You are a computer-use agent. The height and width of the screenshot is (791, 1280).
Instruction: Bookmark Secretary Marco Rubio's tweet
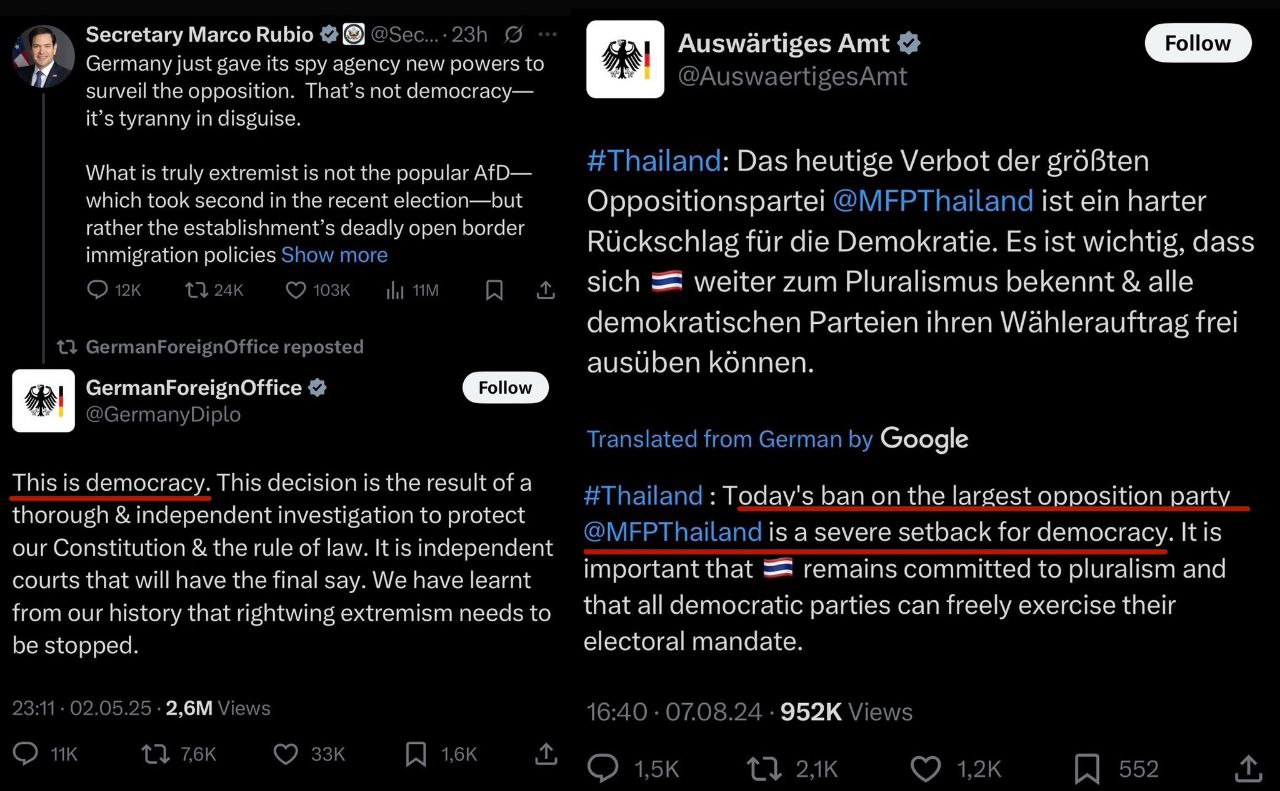pos(494,290)
